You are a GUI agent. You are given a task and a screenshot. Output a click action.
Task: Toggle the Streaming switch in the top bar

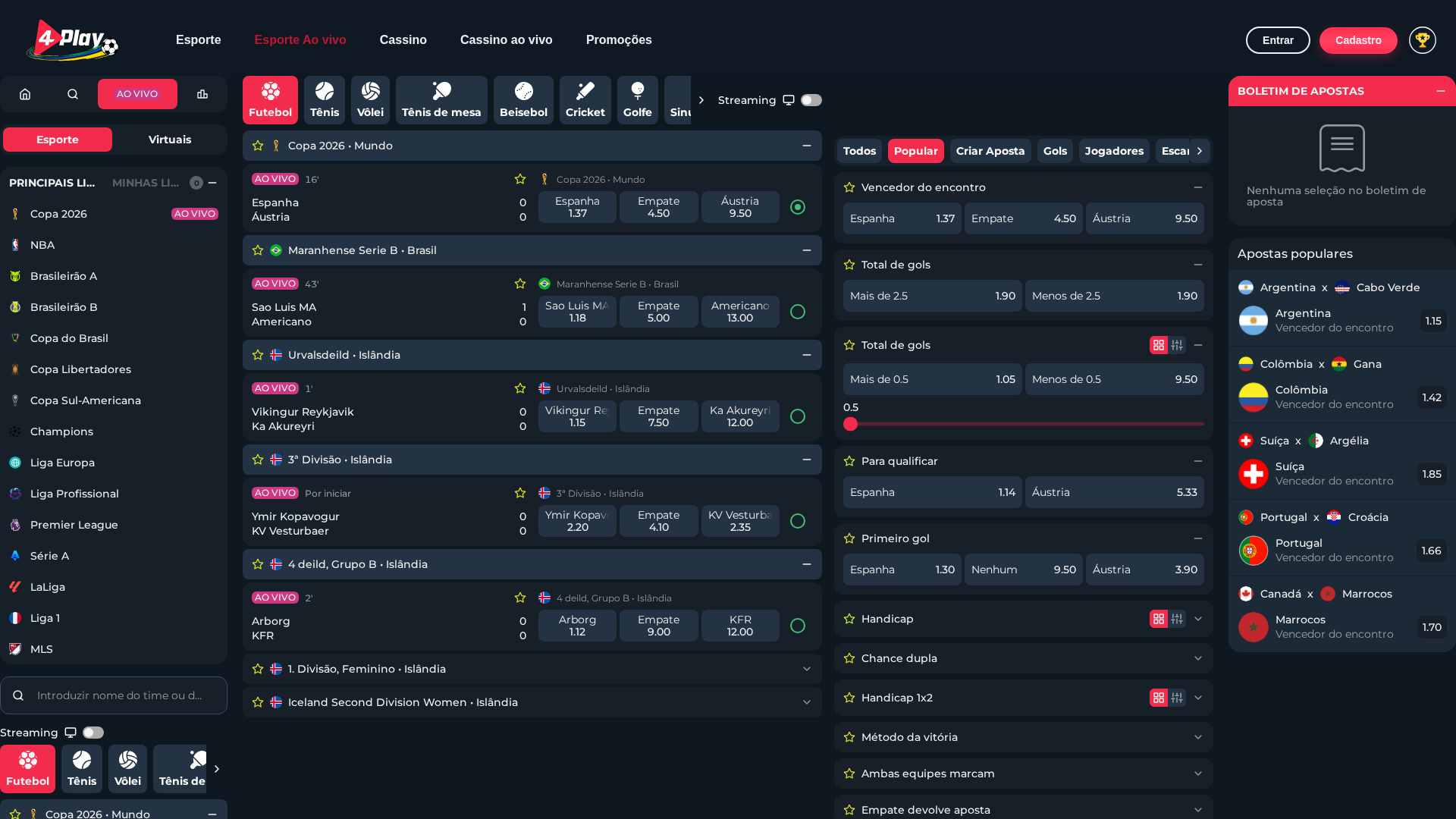click(811, 100)
